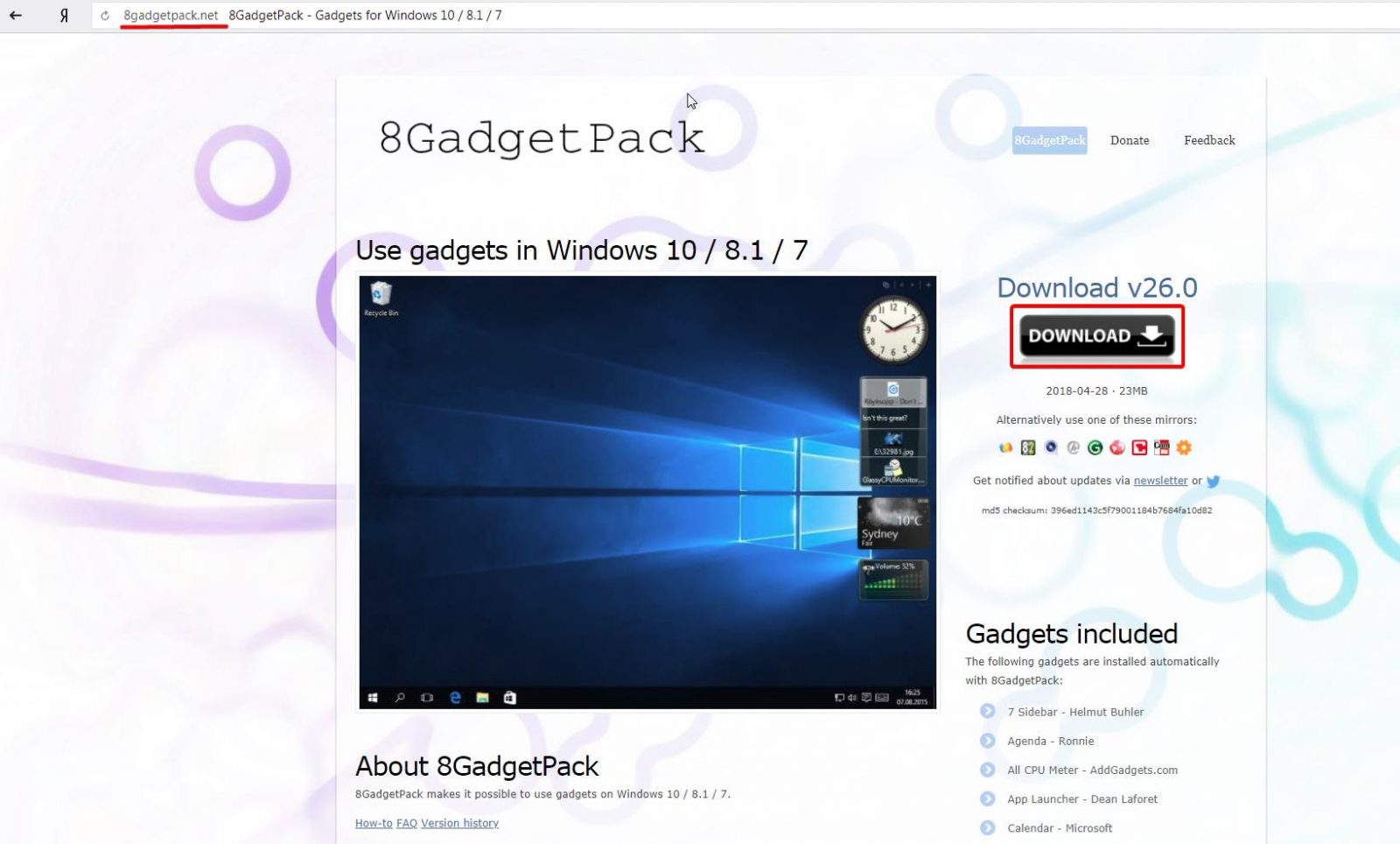Open the green G mirror icon

[1095, 447]
